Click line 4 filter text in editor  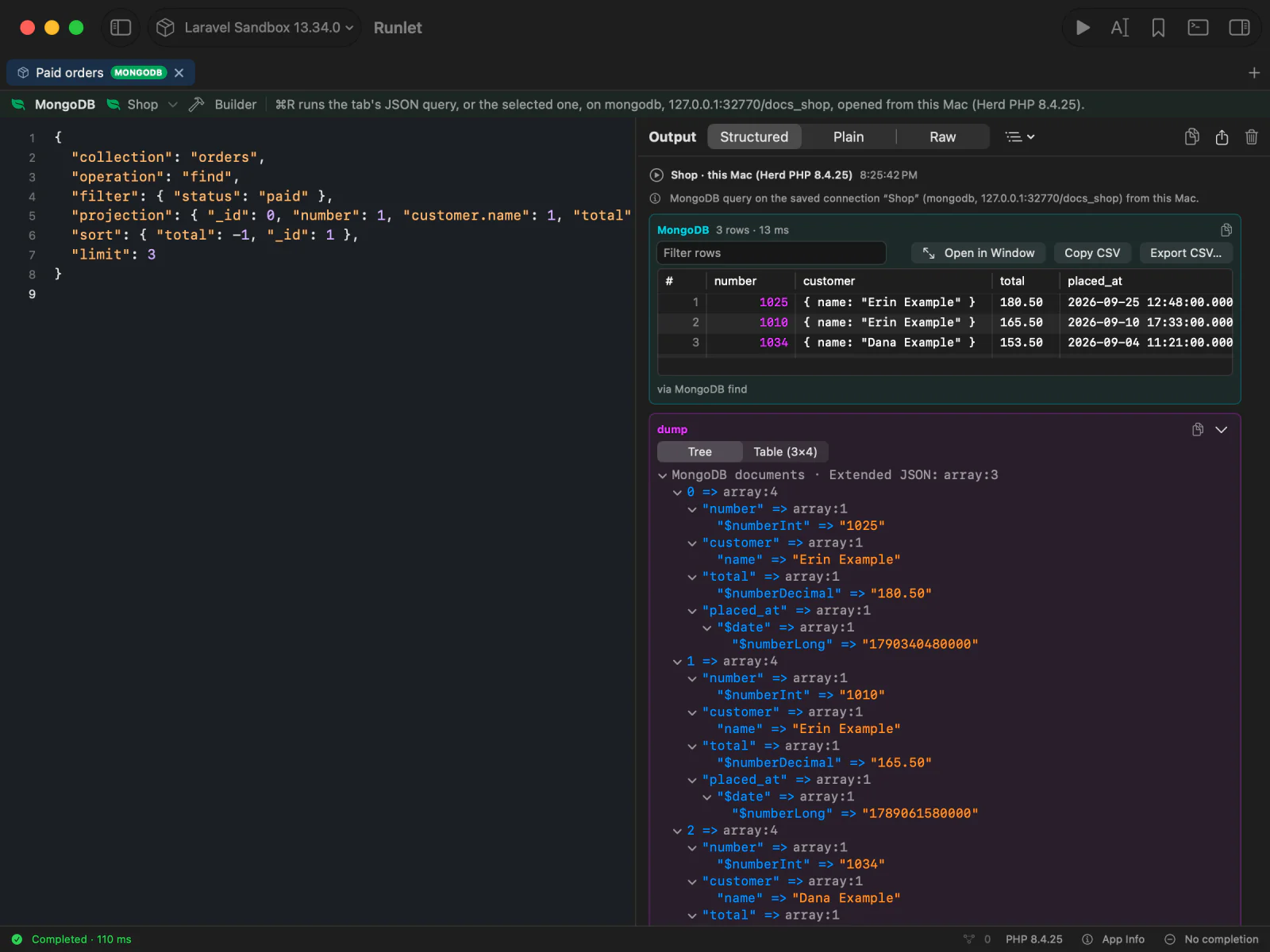(x=202, y=197)
